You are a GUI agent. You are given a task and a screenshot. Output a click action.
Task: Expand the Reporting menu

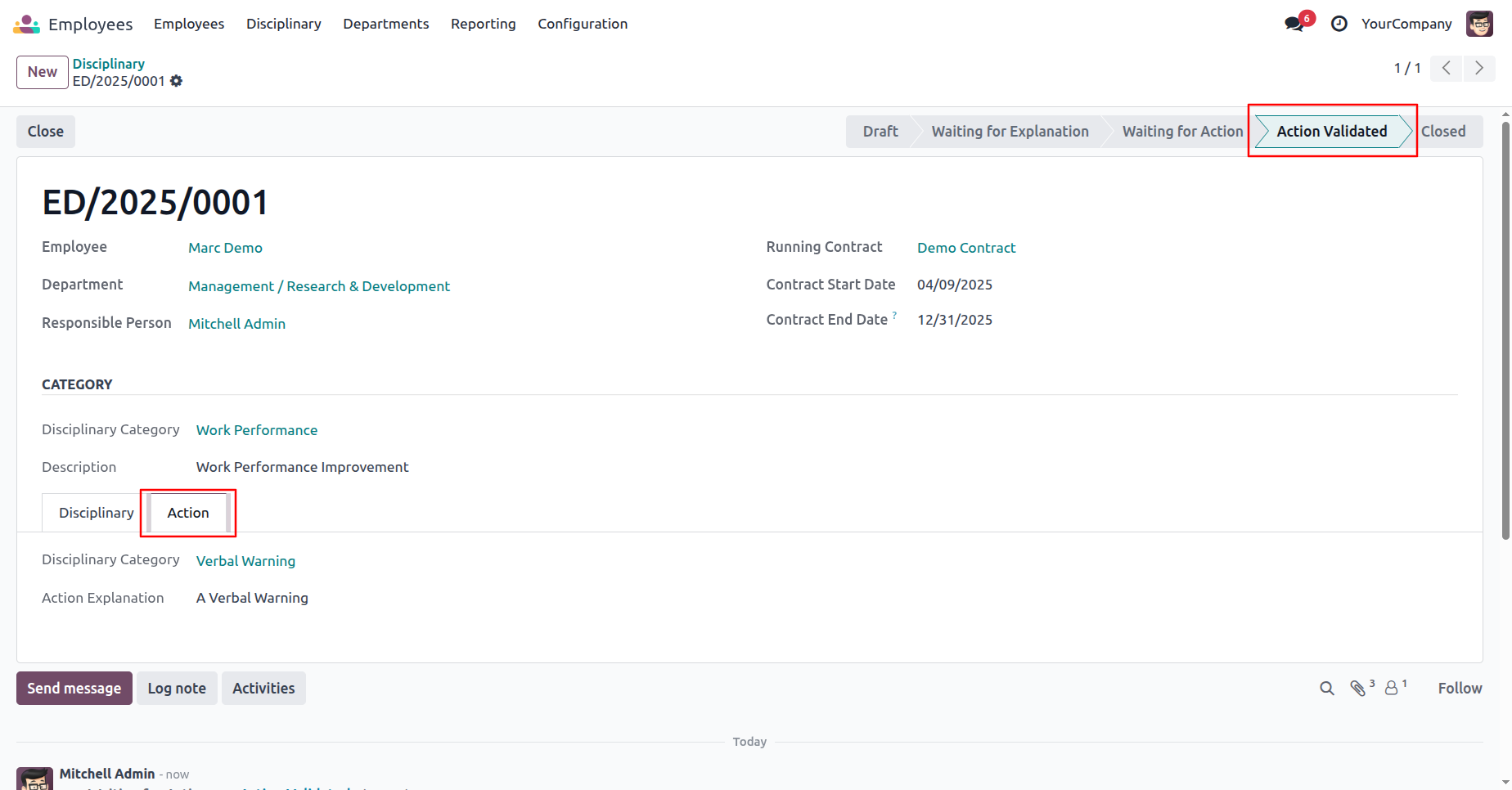[x=484, y=24]
